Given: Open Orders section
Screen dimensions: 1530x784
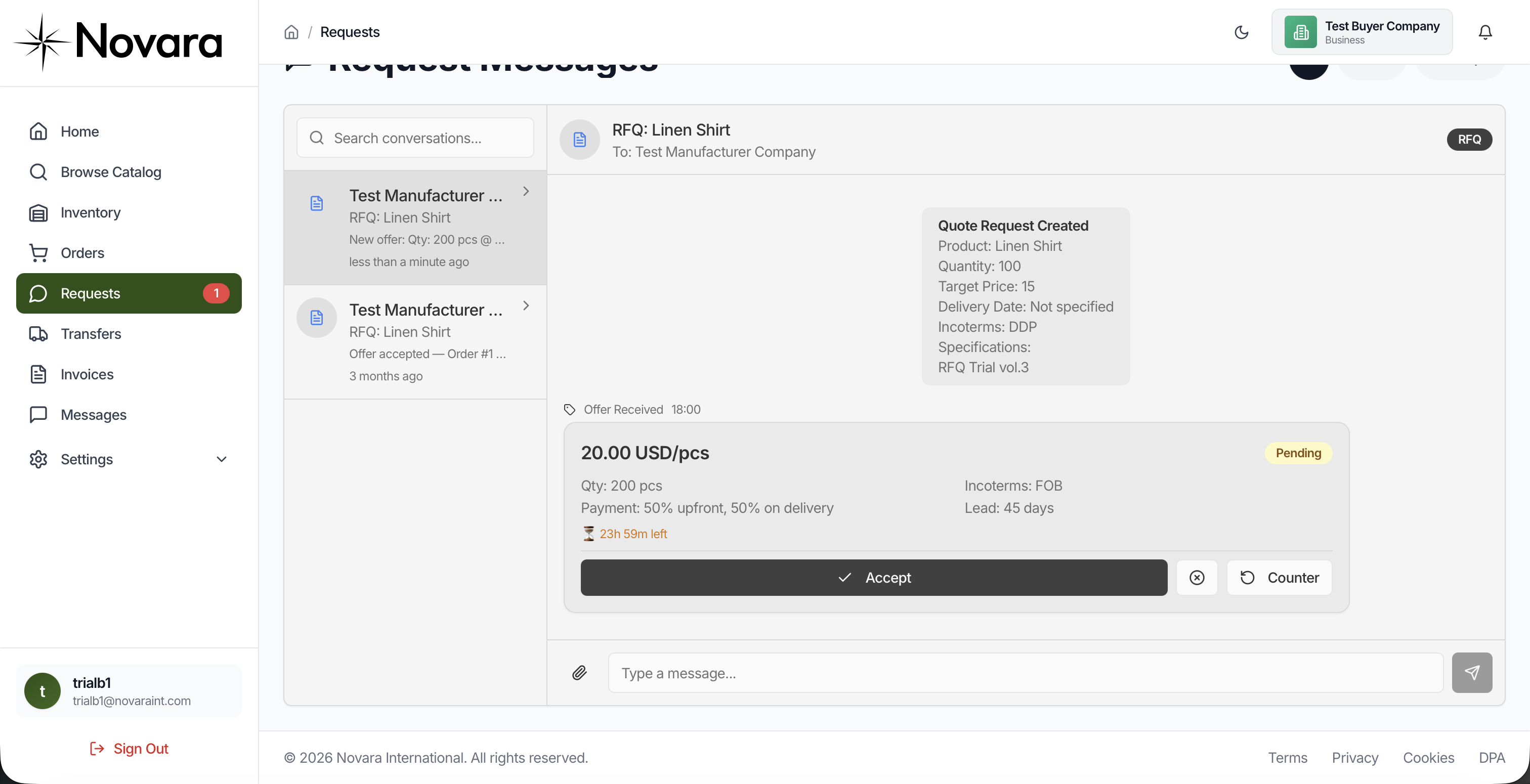Looking at the screenshot, I should click(x=129, y=252).
